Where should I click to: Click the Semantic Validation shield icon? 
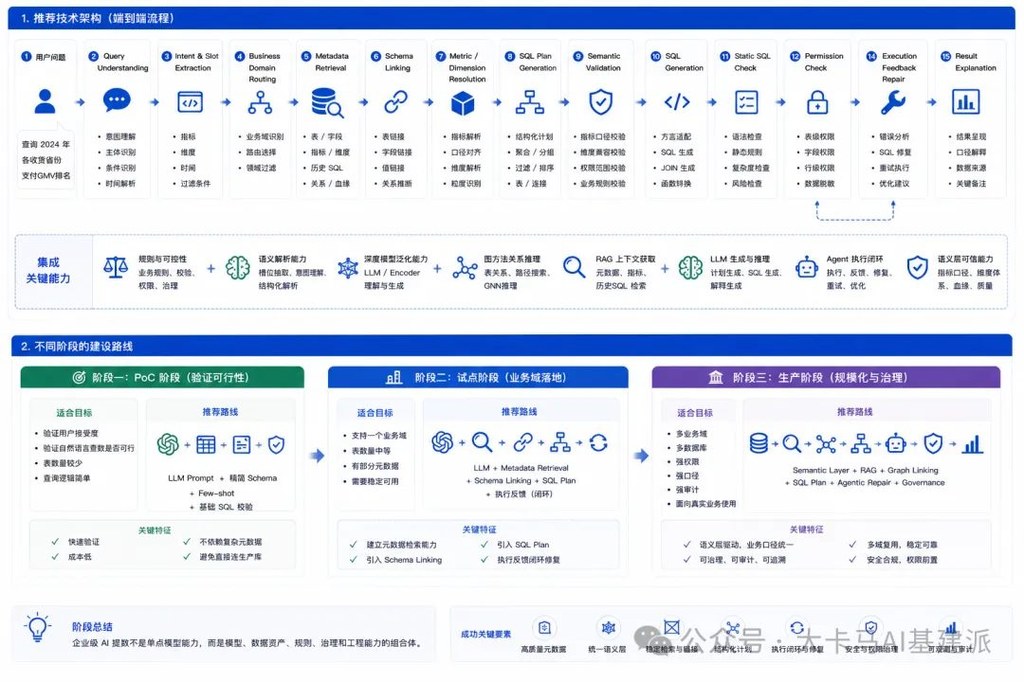[x=601, y=102]
